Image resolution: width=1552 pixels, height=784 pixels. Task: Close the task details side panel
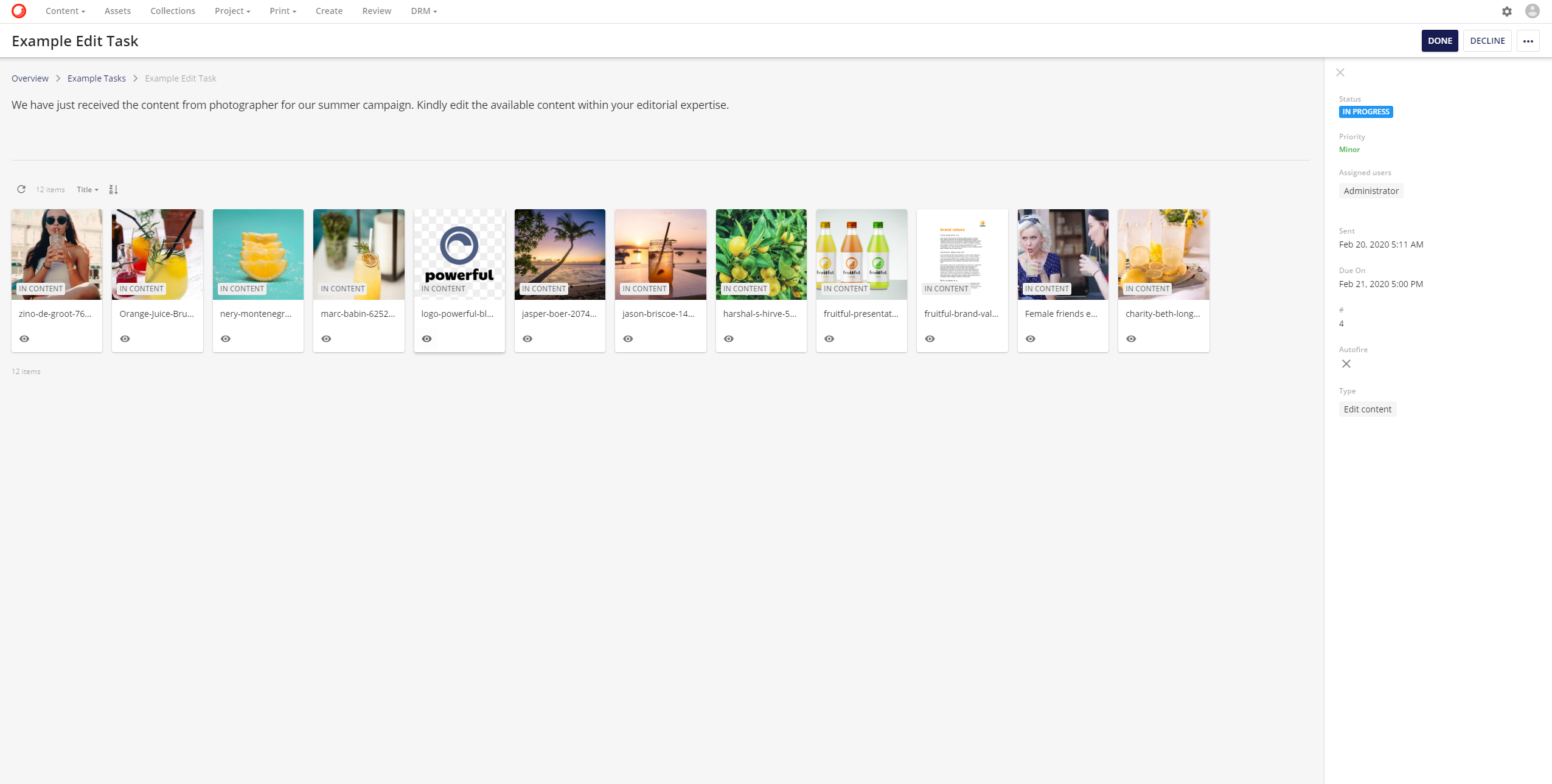pos(1340,72)
